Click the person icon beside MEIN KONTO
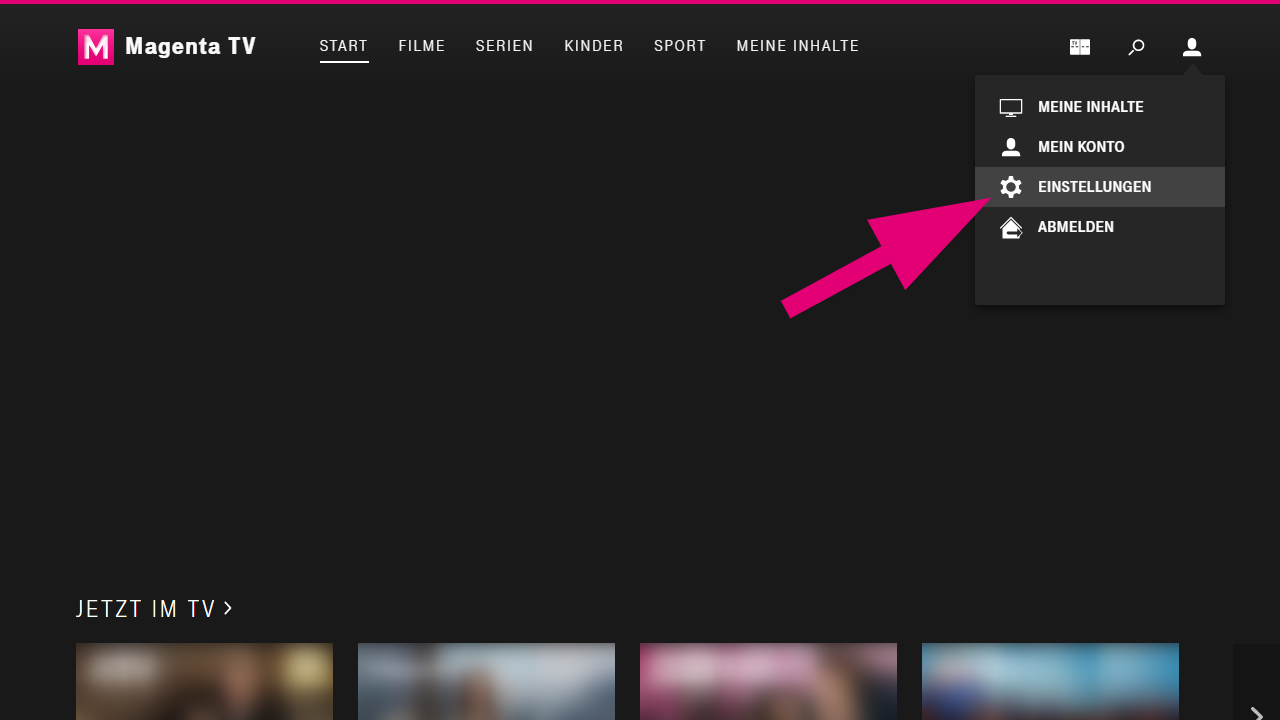1280x720 pixels. [x=1011, y=147]
